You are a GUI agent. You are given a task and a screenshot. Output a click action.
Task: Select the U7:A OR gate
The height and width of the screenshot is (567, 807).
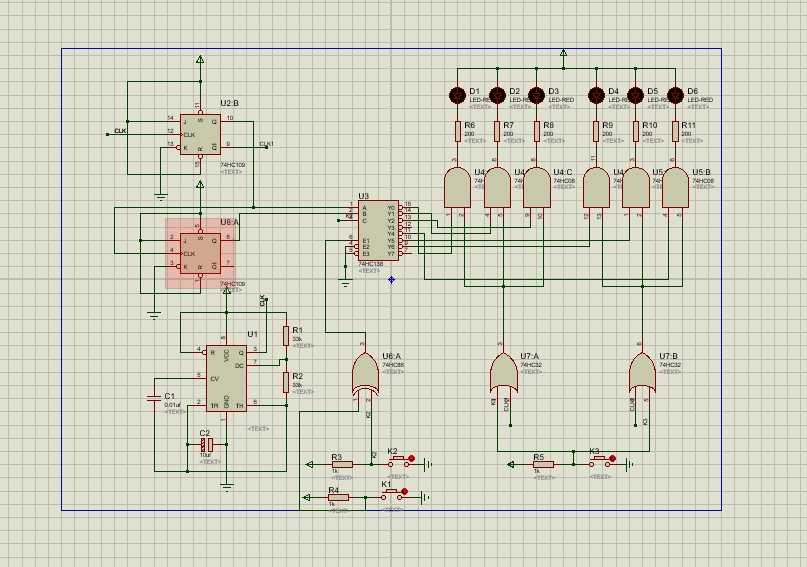503,374
